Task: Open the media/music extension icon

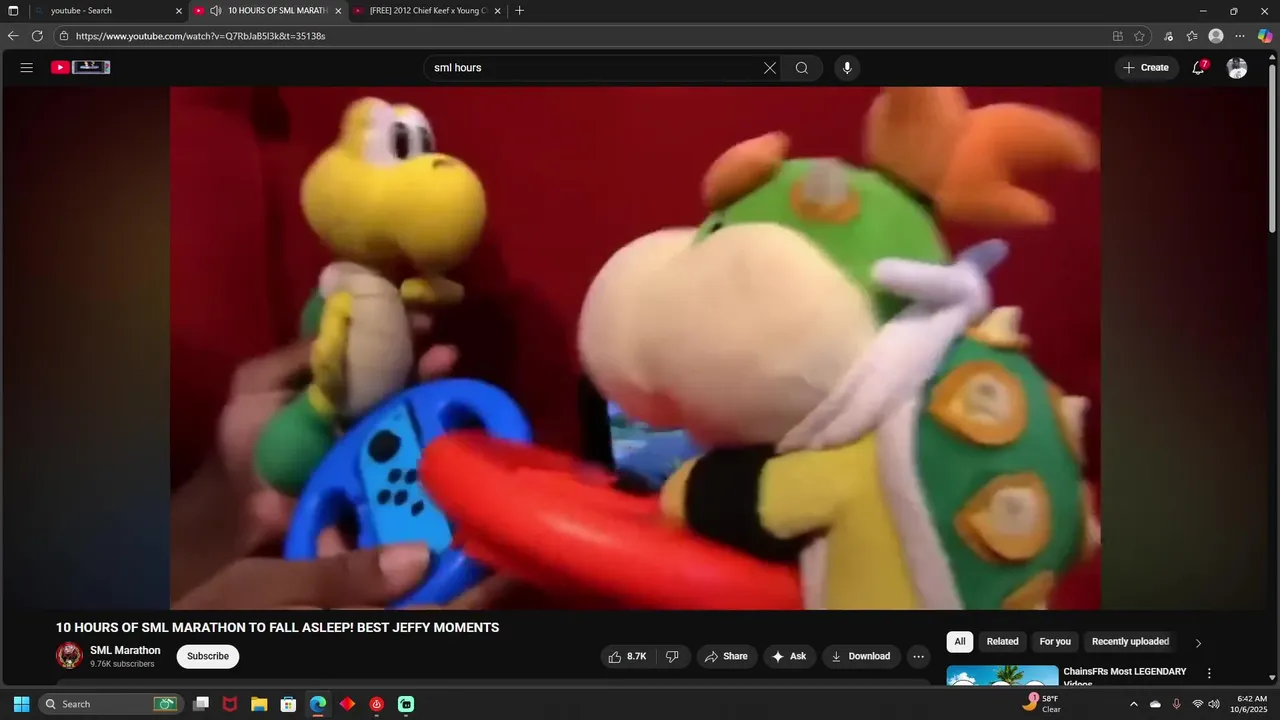Action: pos(1169,36)
